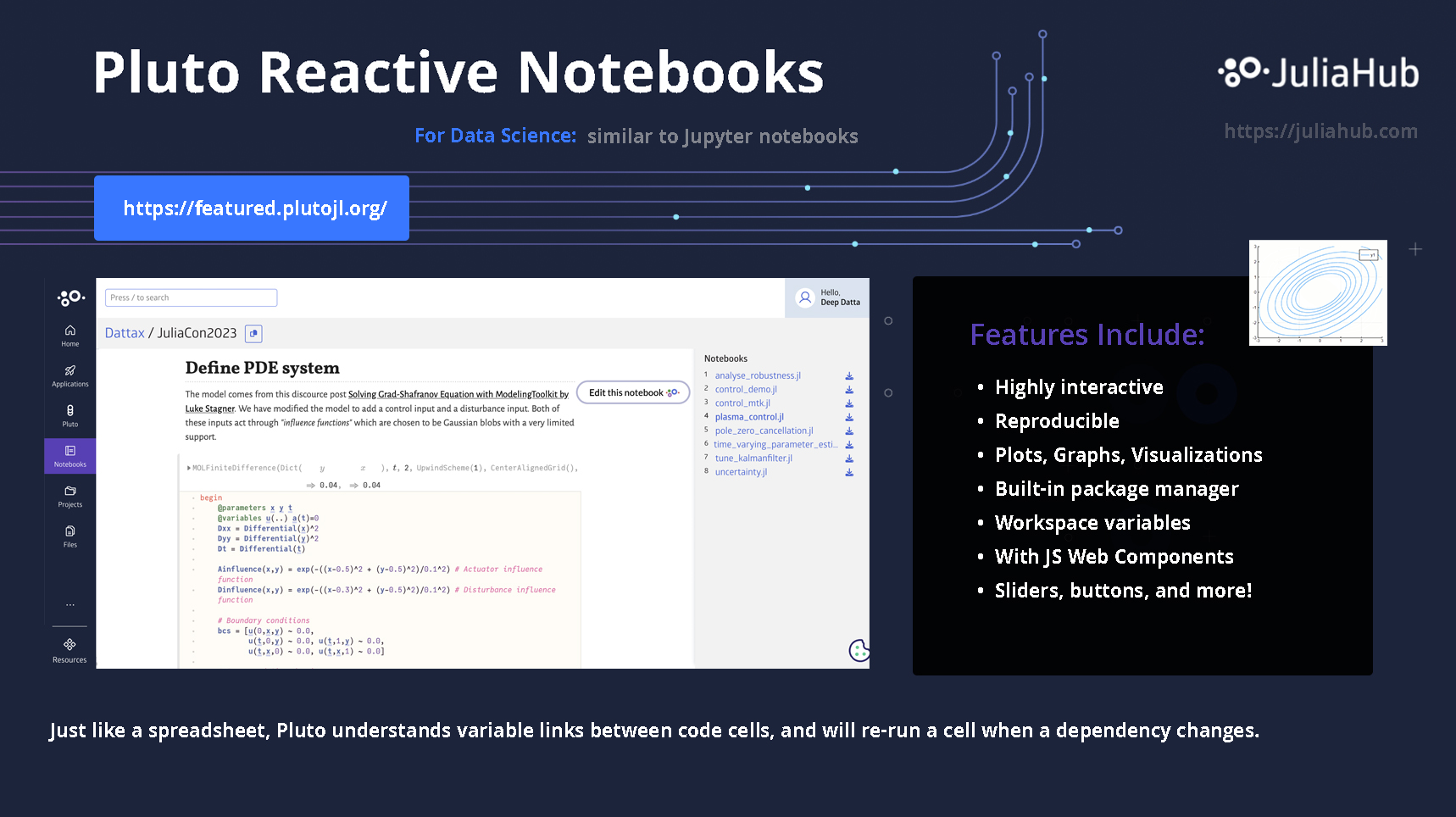The width and height of the screenshot is (1456, 817).
Task: Focus the Press / to search field
Action: click(x=191, y=297)
